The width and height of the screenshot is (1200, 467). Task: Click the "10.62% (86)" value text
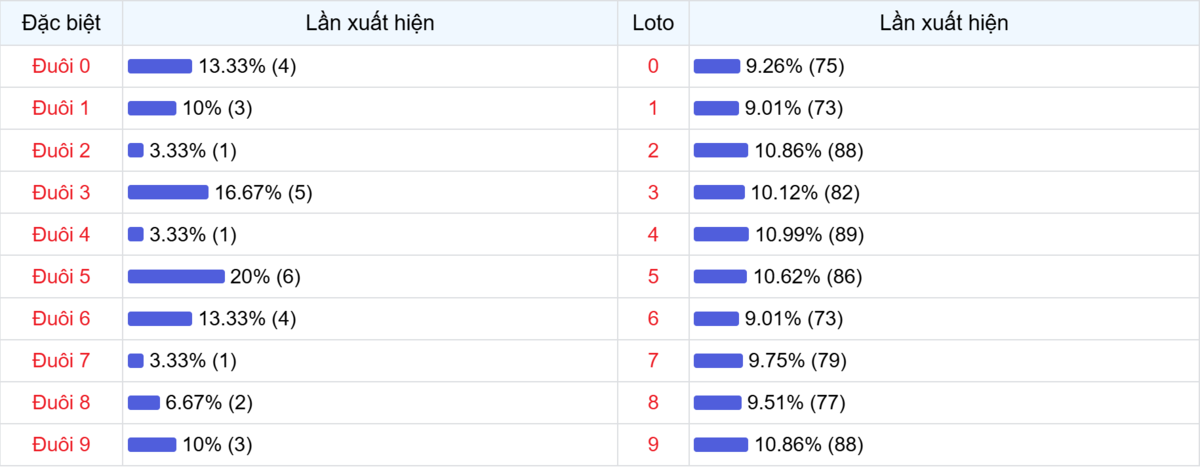point(807,277)
